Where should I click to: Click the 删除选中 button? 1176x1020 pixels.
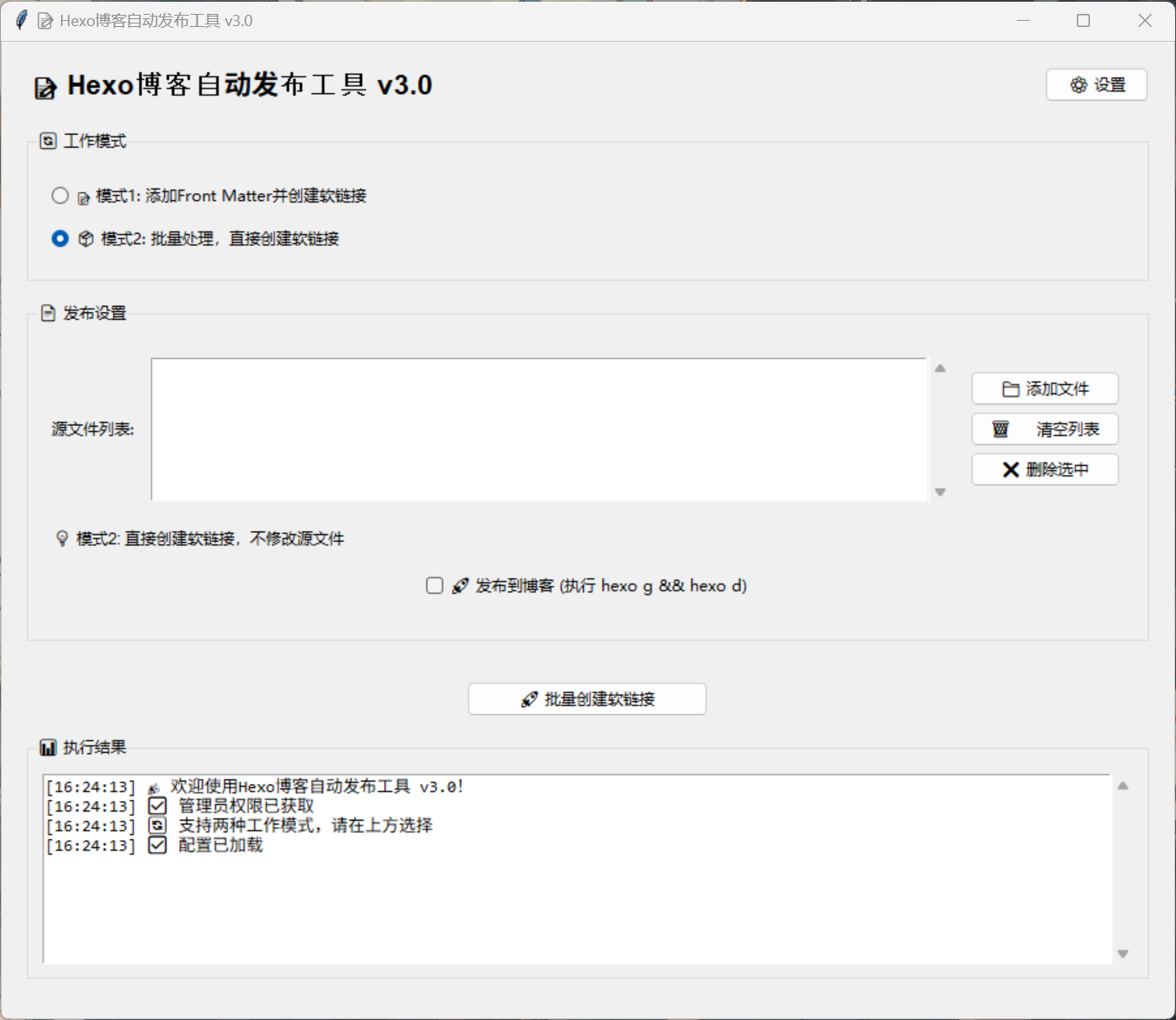(1045, 470)
